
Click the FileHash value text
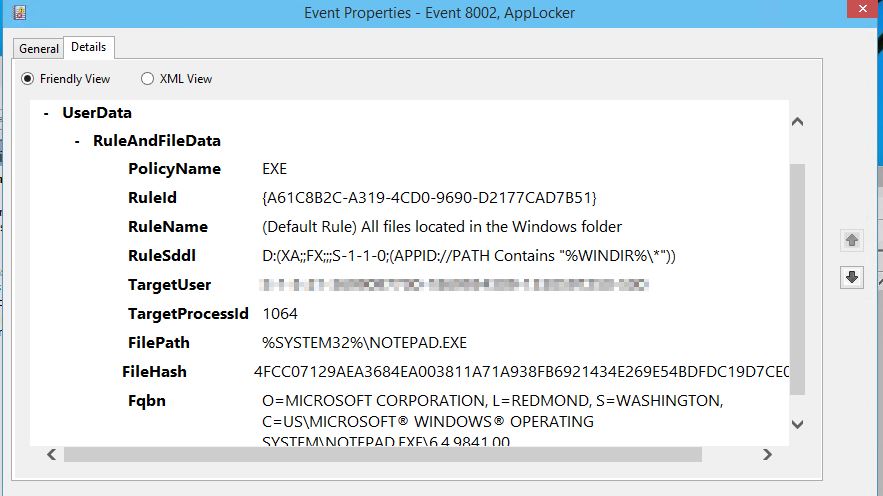(520, 372)
